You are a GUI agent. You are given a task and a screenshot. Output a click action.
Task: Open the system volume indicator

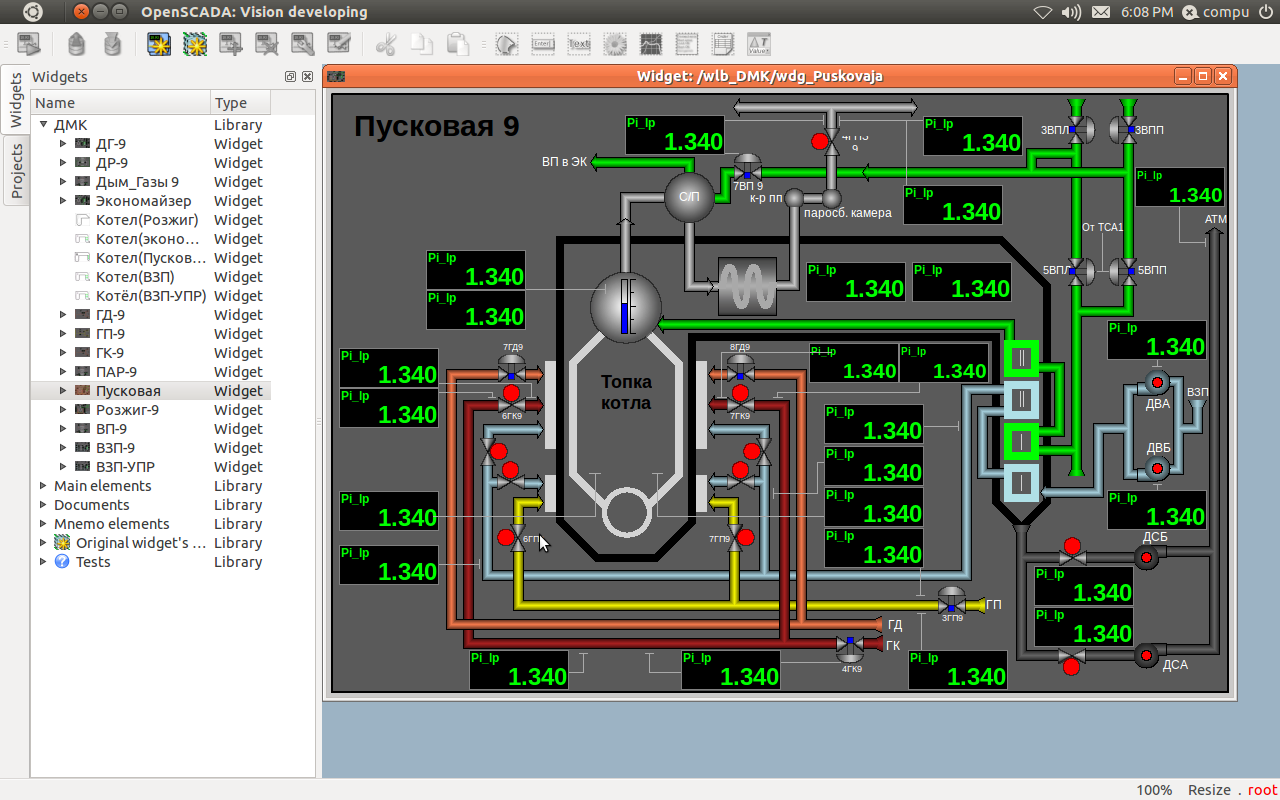[x=1071, y=12]
